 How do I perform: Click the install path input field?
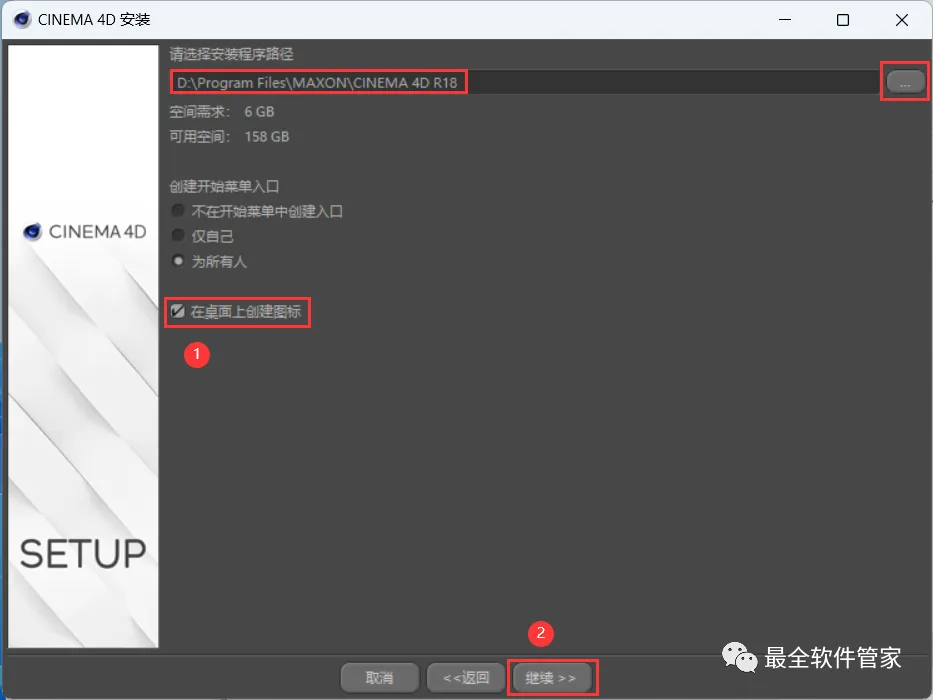point(524,82)
